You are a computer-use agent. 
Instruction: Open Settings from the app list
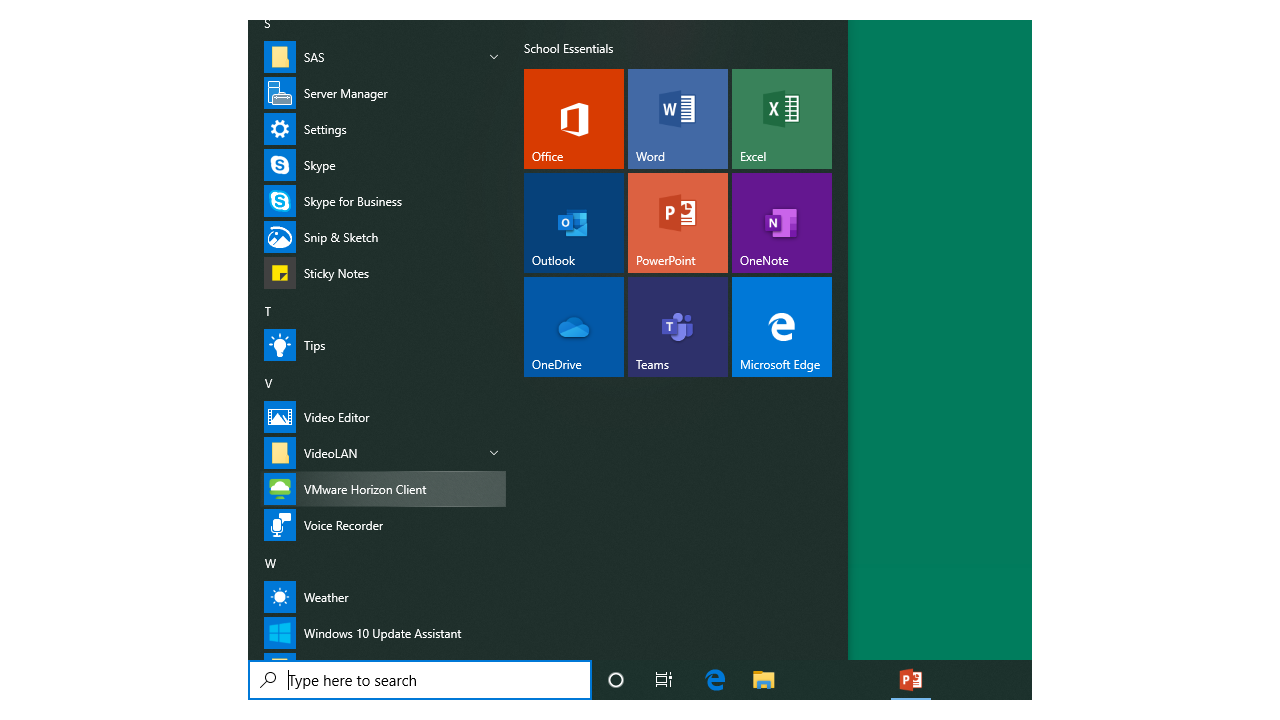[x=325, y=130]
